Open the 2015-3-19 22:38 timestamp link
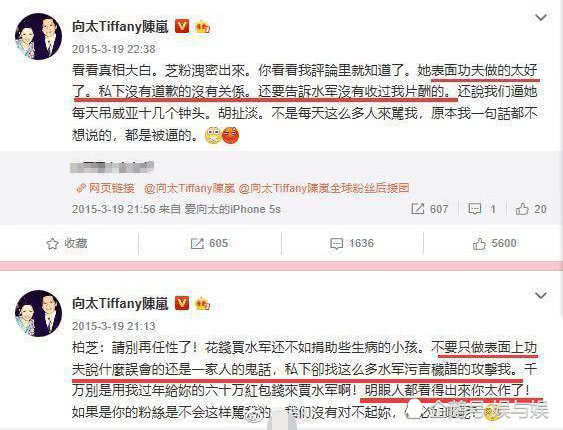 coord(113,49)
